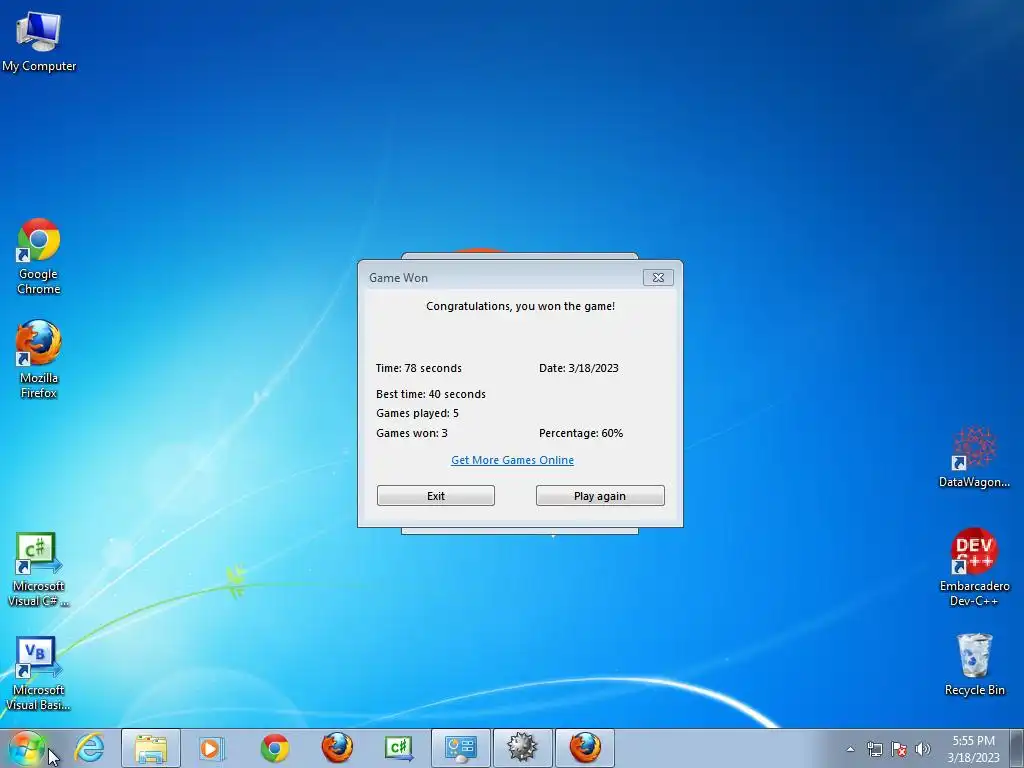Open the clock showing 5:55 PM

pos(973,749)
